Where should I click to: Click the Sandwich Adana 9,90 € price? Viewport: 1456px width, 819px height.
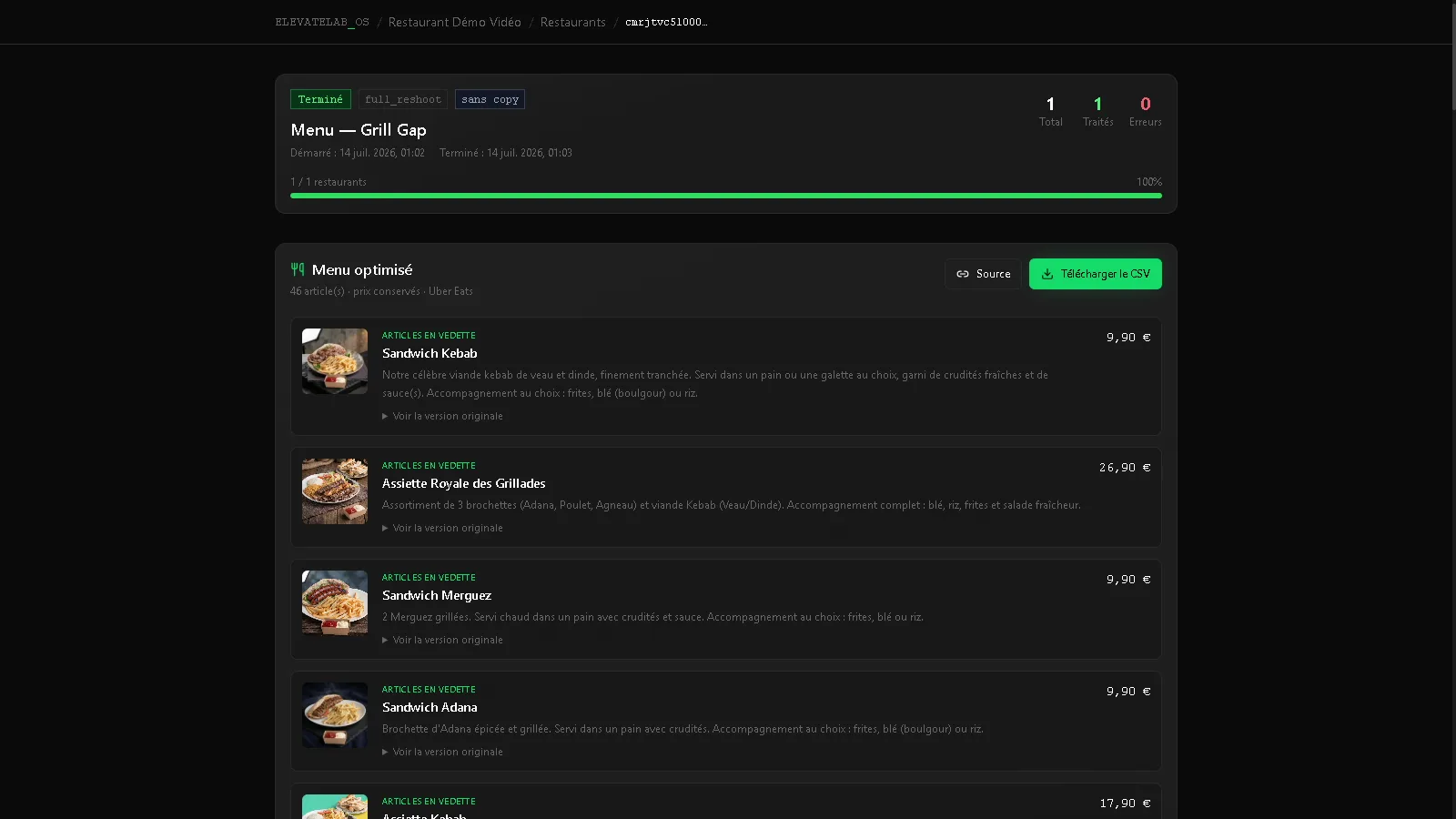[x=1128, y=692]
